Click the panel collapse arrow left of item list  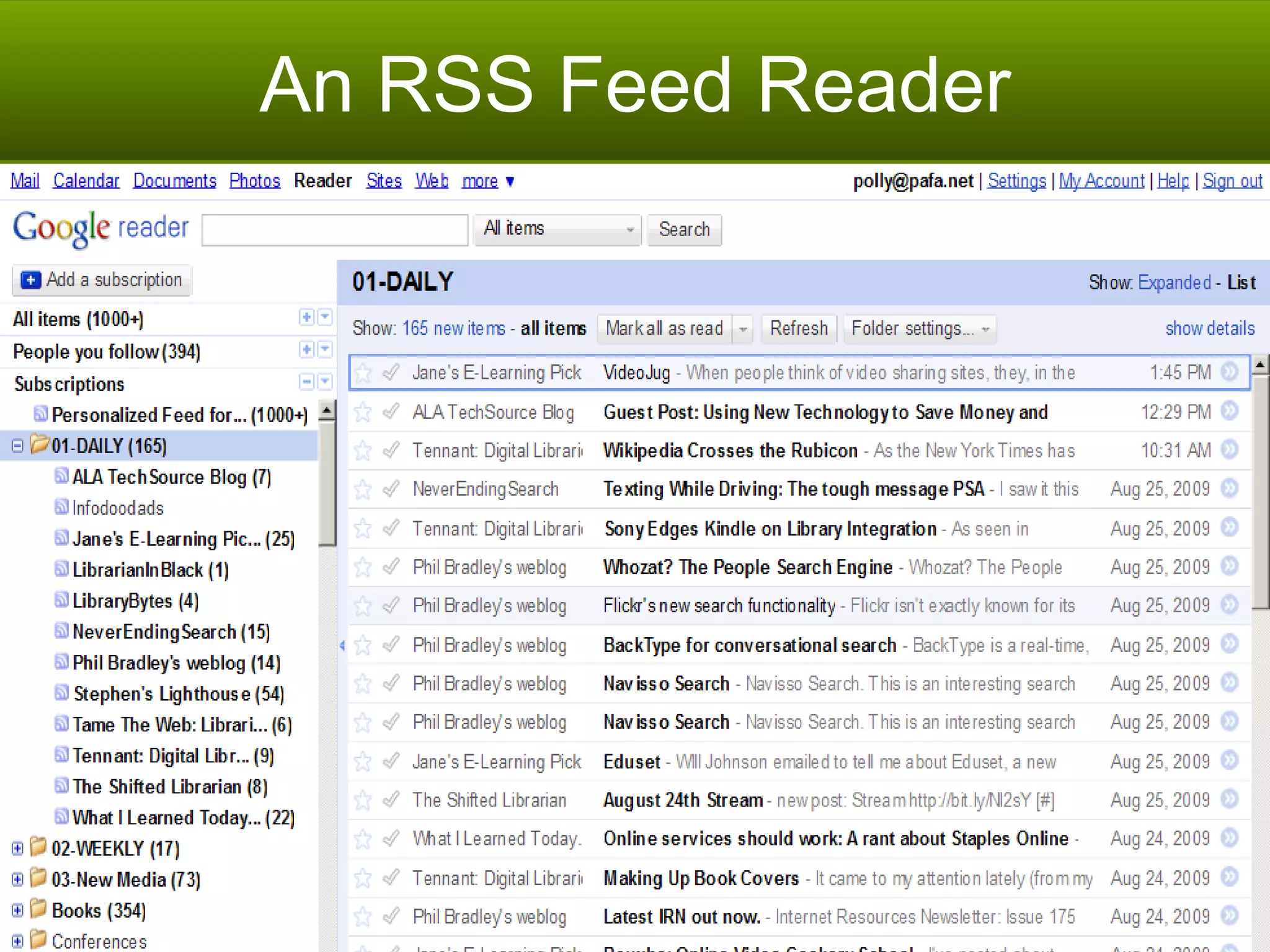(x=342, y=646)
